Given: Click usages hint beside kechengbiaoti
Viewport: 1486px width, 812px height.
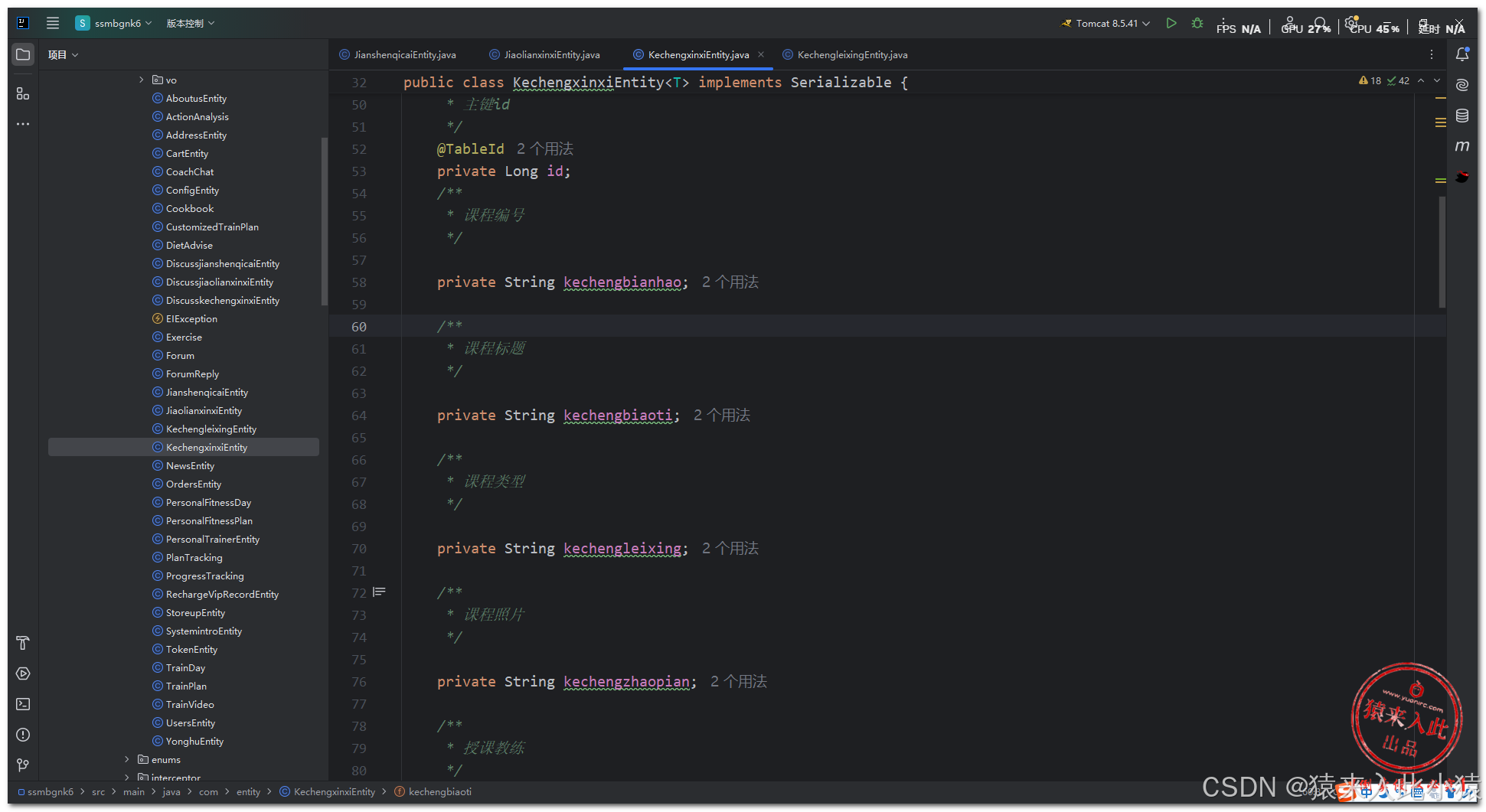Looking at the screenshot, I should (x=722, y=415).
